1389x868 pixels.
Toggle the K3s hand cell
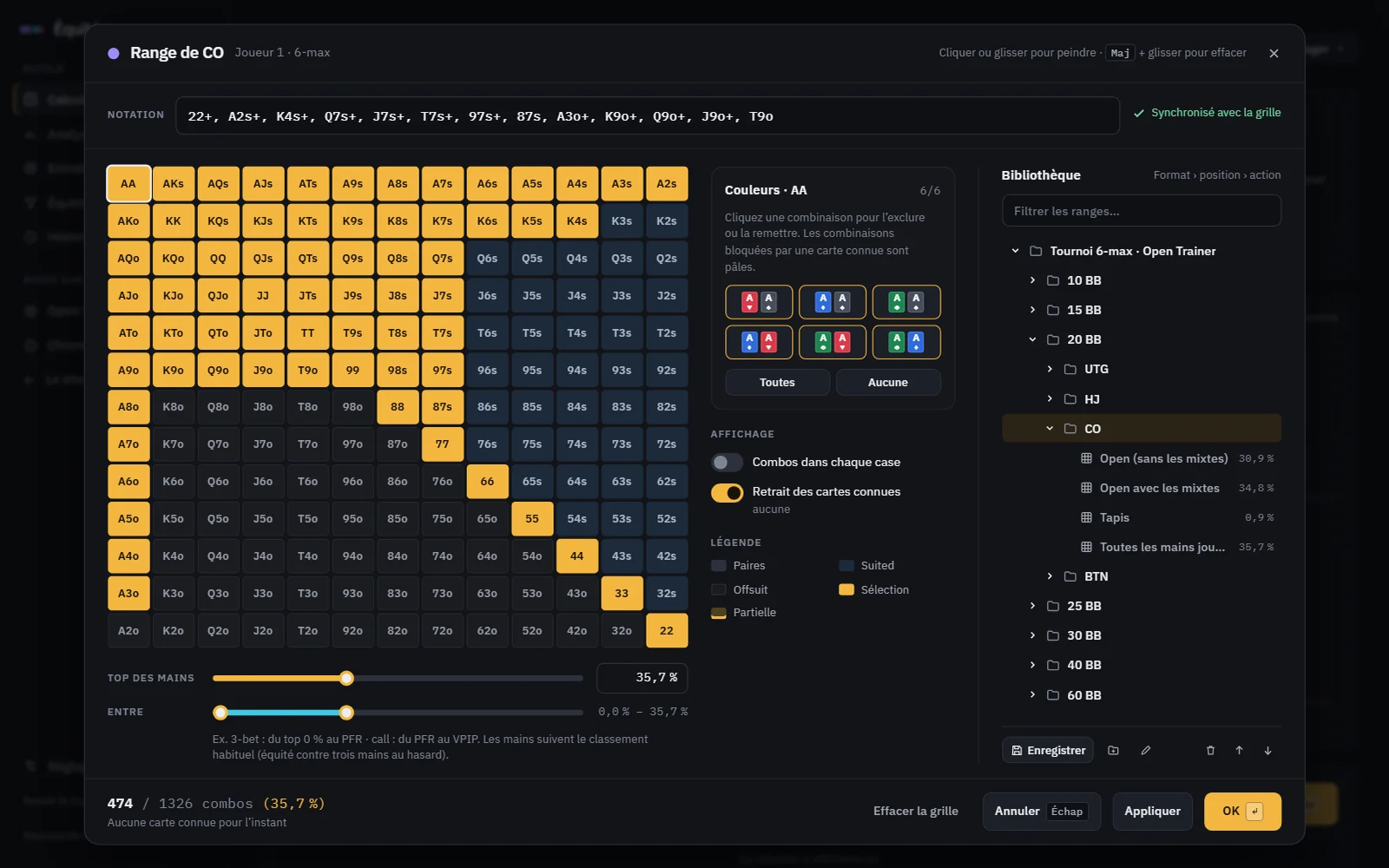click(x=622, y=220)
